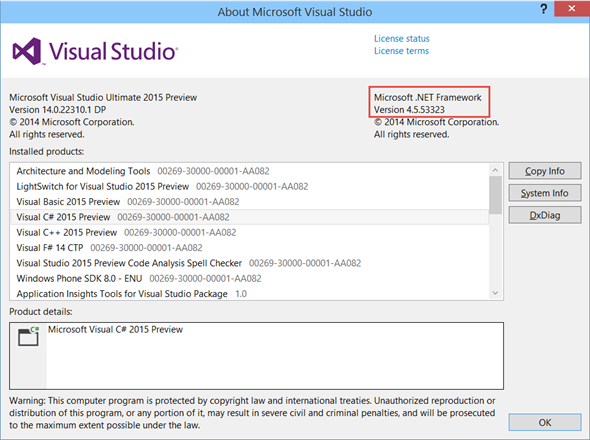Select Visual C++ 2015 Preview row

pos(249,233)
